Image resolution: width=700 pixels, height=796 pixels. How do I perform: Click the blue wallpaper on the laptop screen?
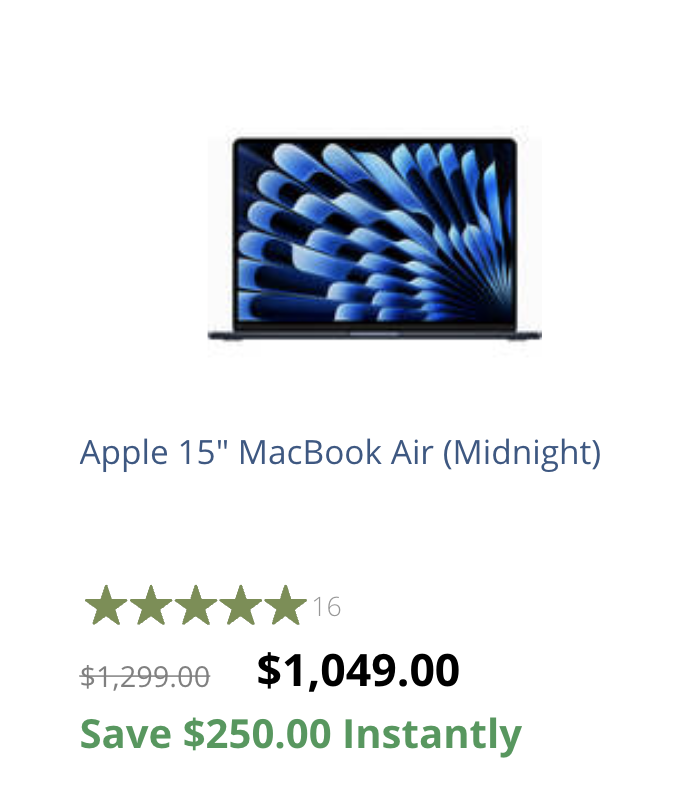tap(375, 231)
